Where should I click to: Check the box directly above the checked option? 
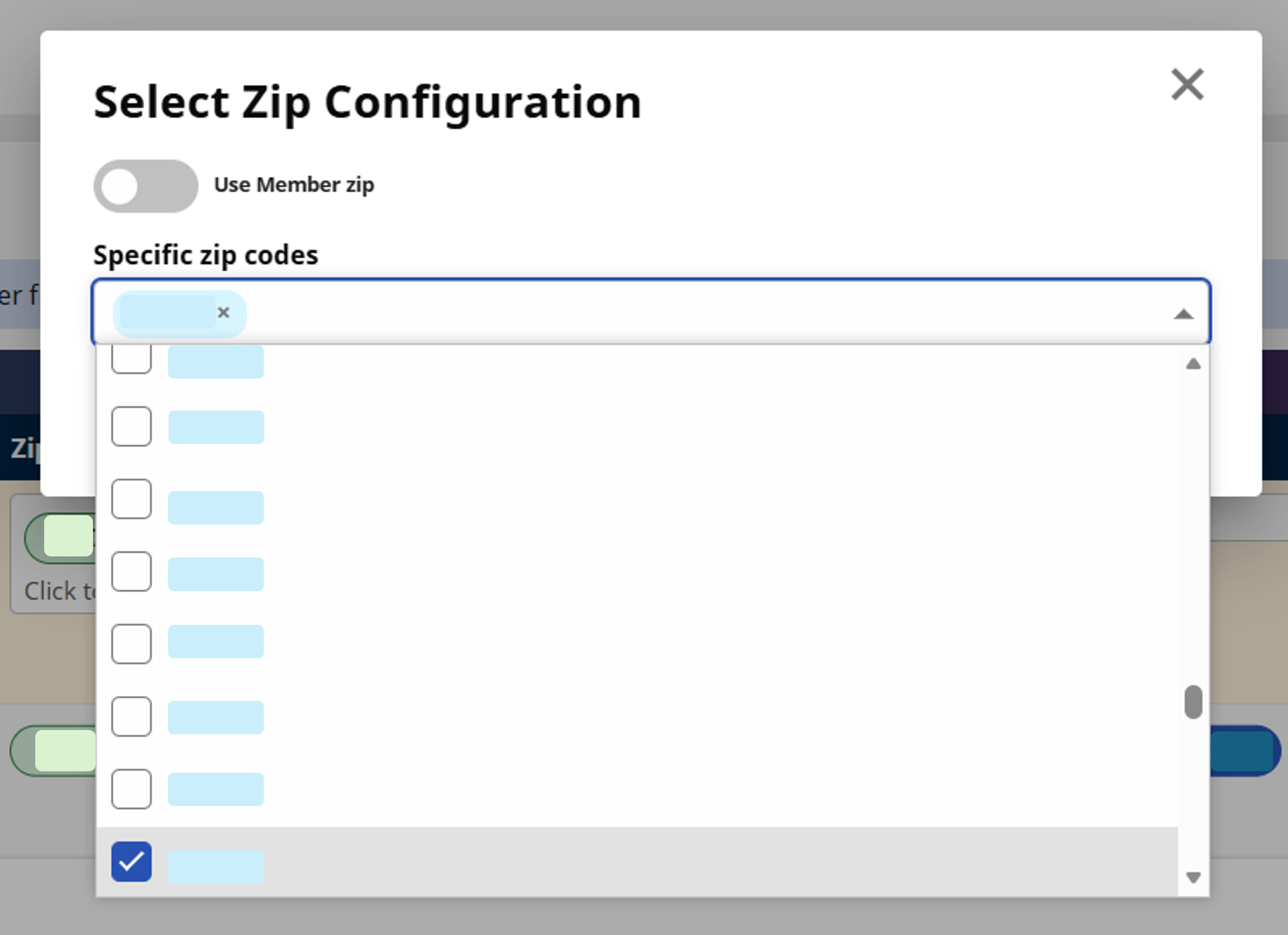click(x=131, y=789)
